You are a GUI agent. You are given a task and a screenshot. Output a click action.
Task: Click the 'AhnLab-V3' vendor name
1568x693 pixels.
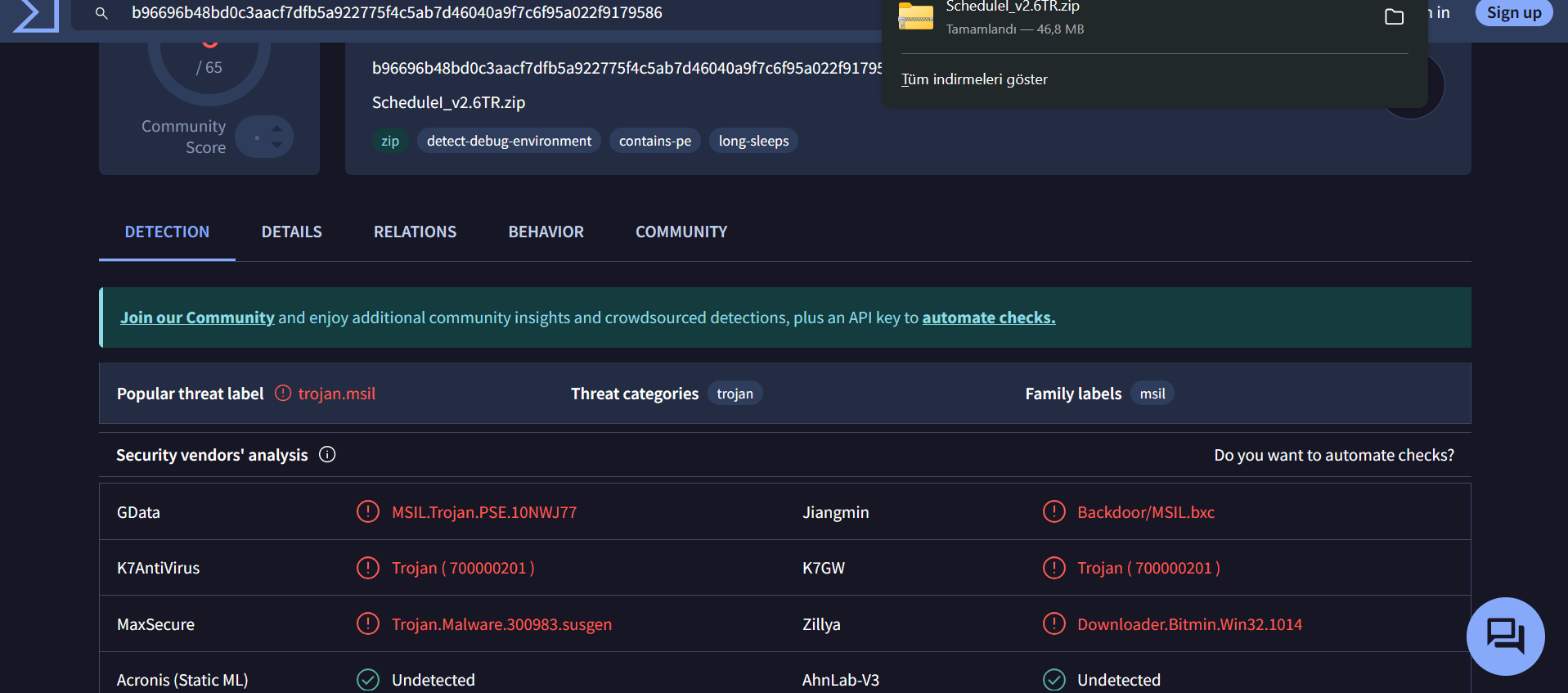click(x=841, y=680)
